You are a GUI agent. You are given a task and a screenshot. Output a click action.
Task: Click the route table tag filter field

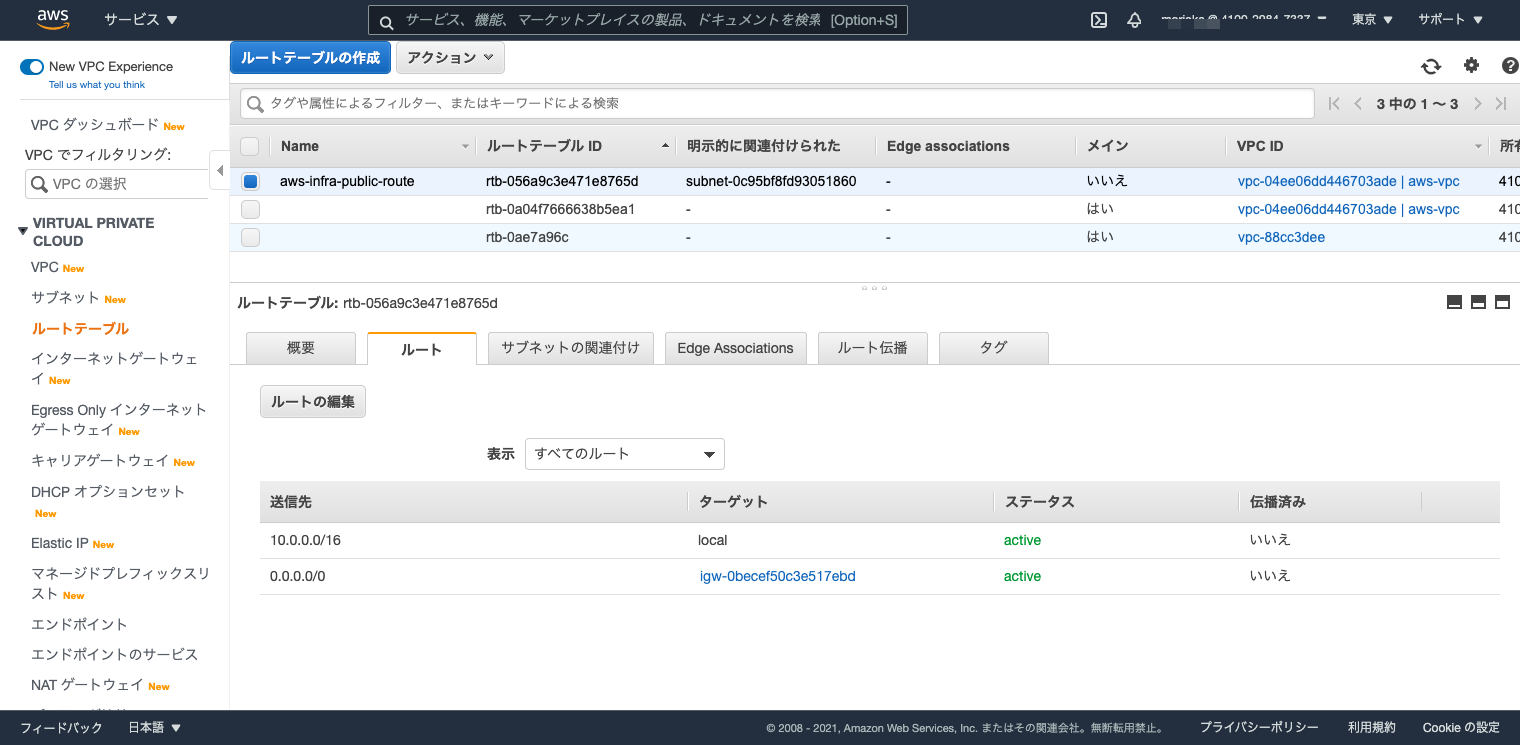point(777,104)
